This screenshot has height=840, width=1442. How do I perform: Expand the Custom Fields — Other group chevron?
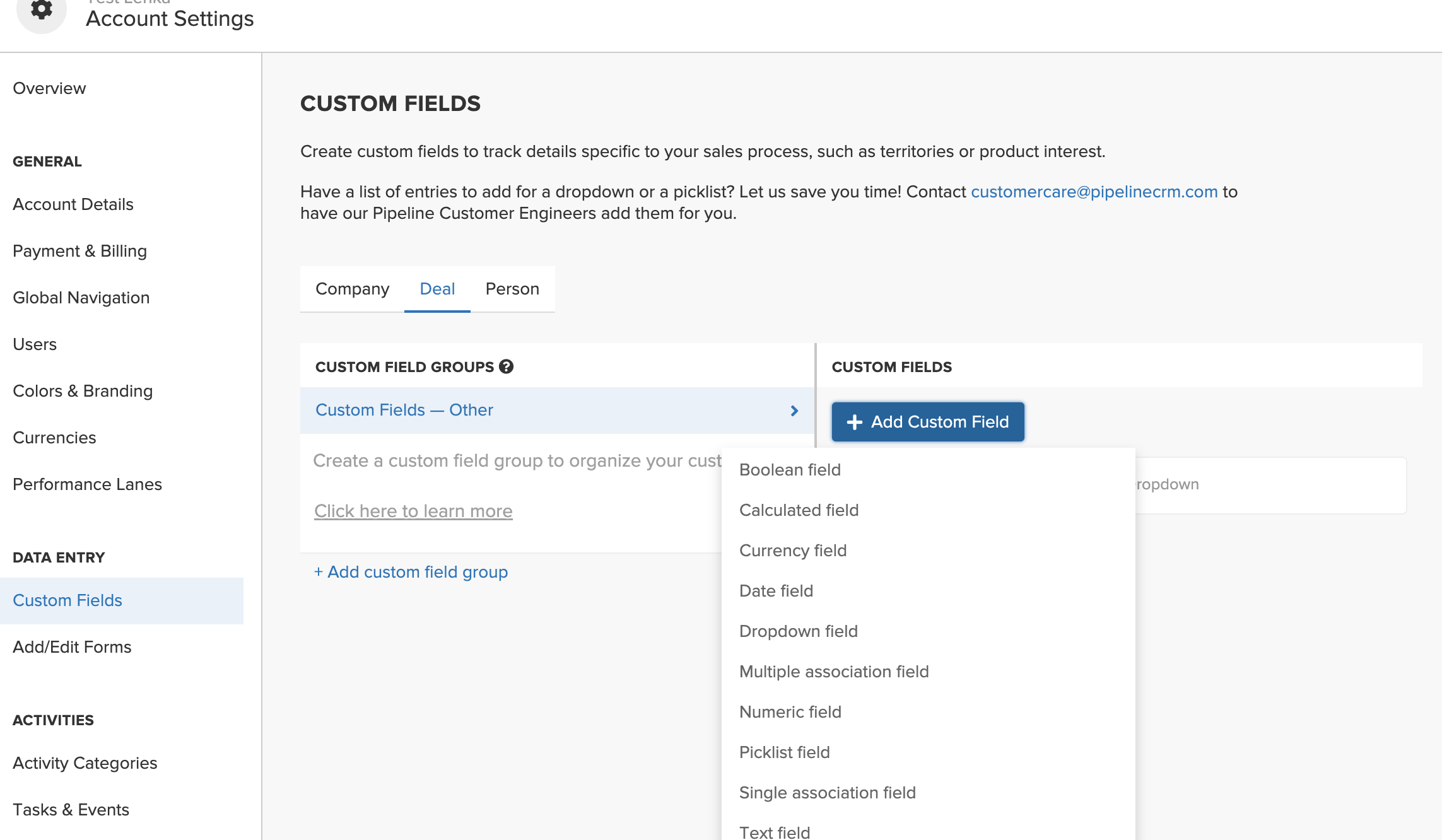click(794, 411)
